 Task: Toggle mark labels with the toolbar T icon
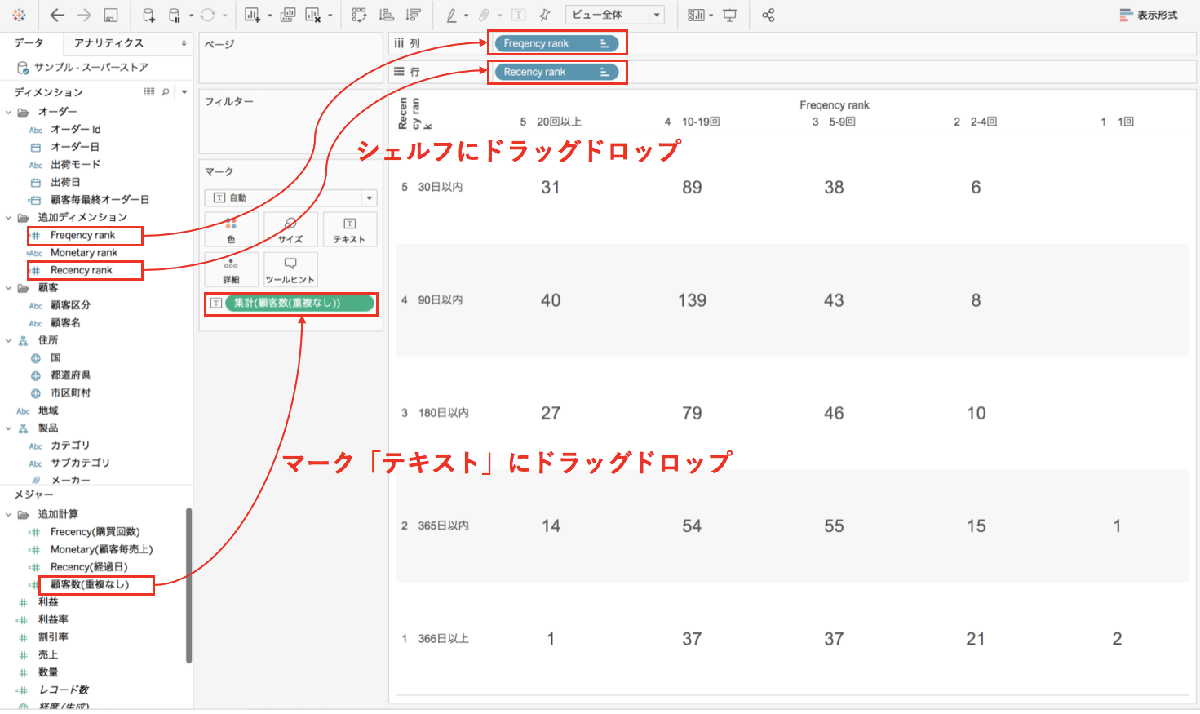(518, 15)
